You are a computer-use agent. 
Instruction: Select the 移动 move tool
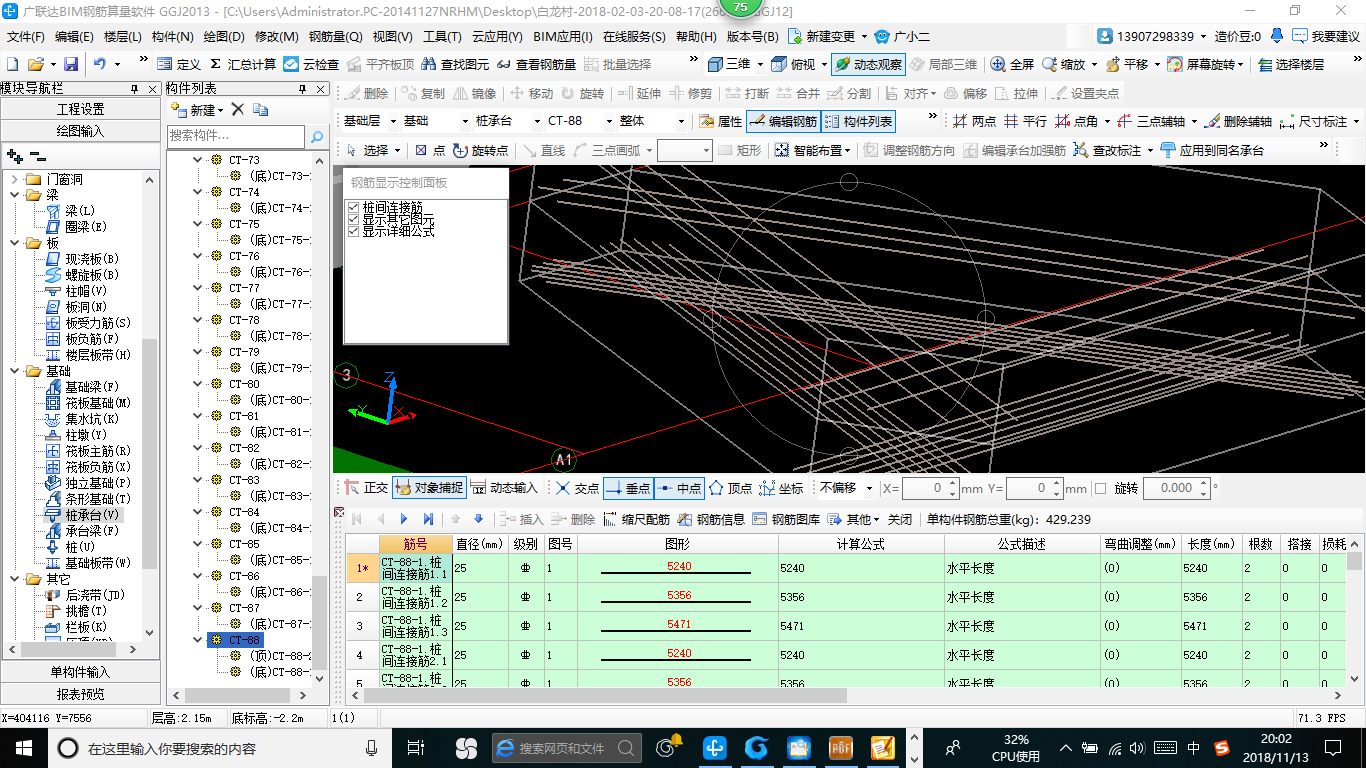[x=531, y=93]
